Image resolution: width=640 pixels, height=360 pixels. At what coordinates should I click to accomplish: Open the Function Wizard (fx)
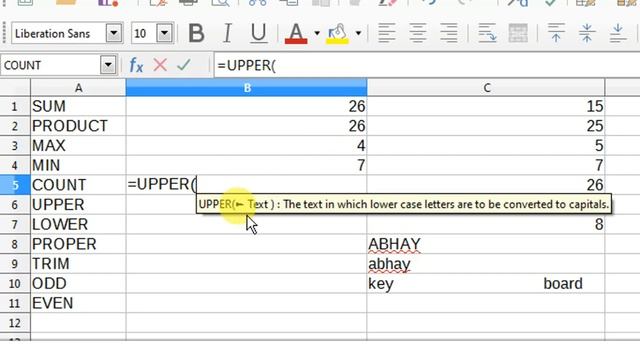pos(136,65)
